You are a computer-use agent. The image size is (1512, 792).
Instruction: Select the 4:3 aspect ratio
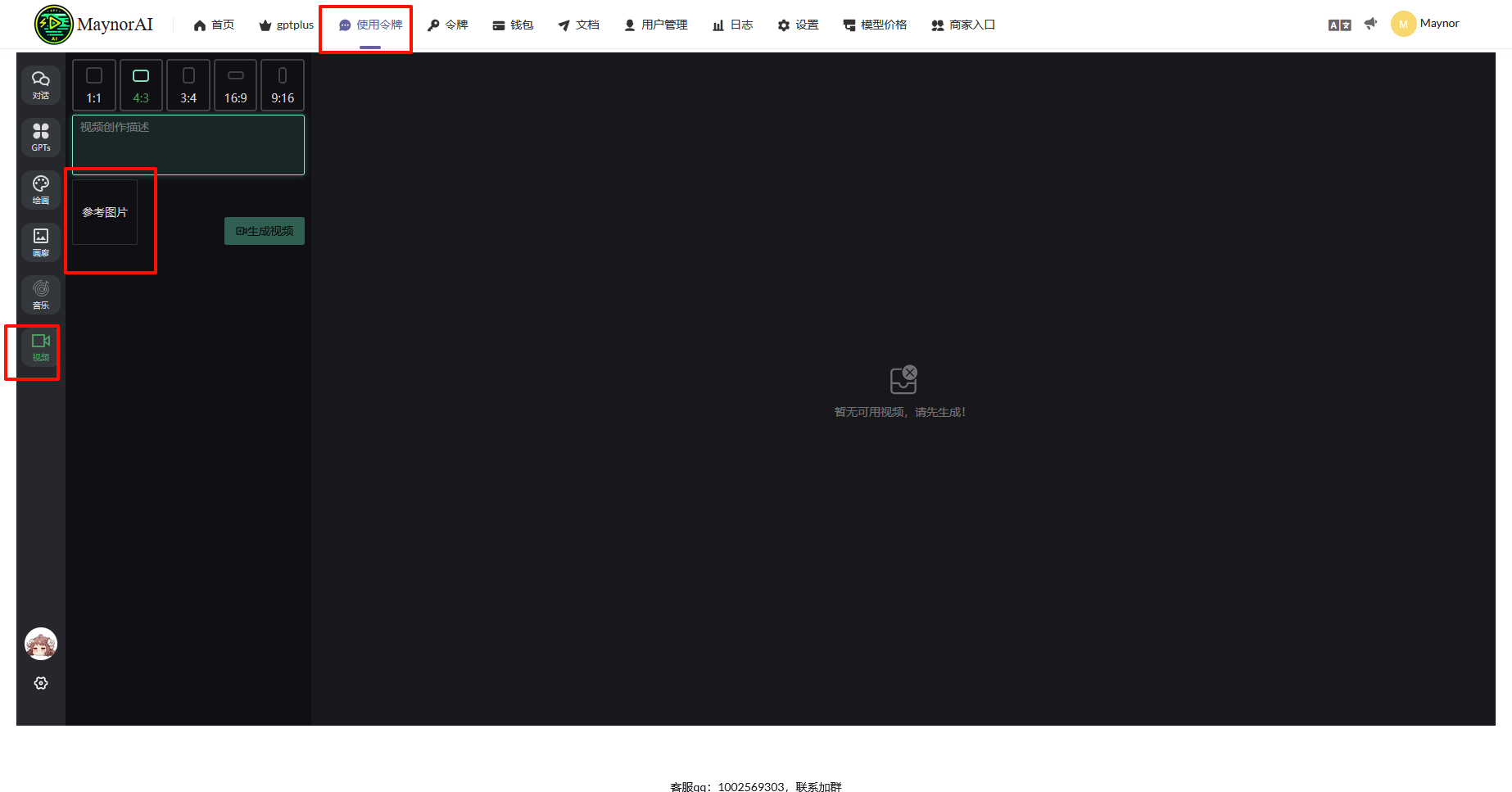coord(141,85)
